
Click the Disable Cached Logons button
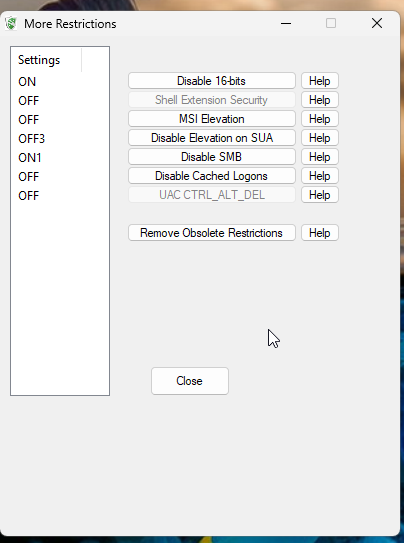coord(212,176)
